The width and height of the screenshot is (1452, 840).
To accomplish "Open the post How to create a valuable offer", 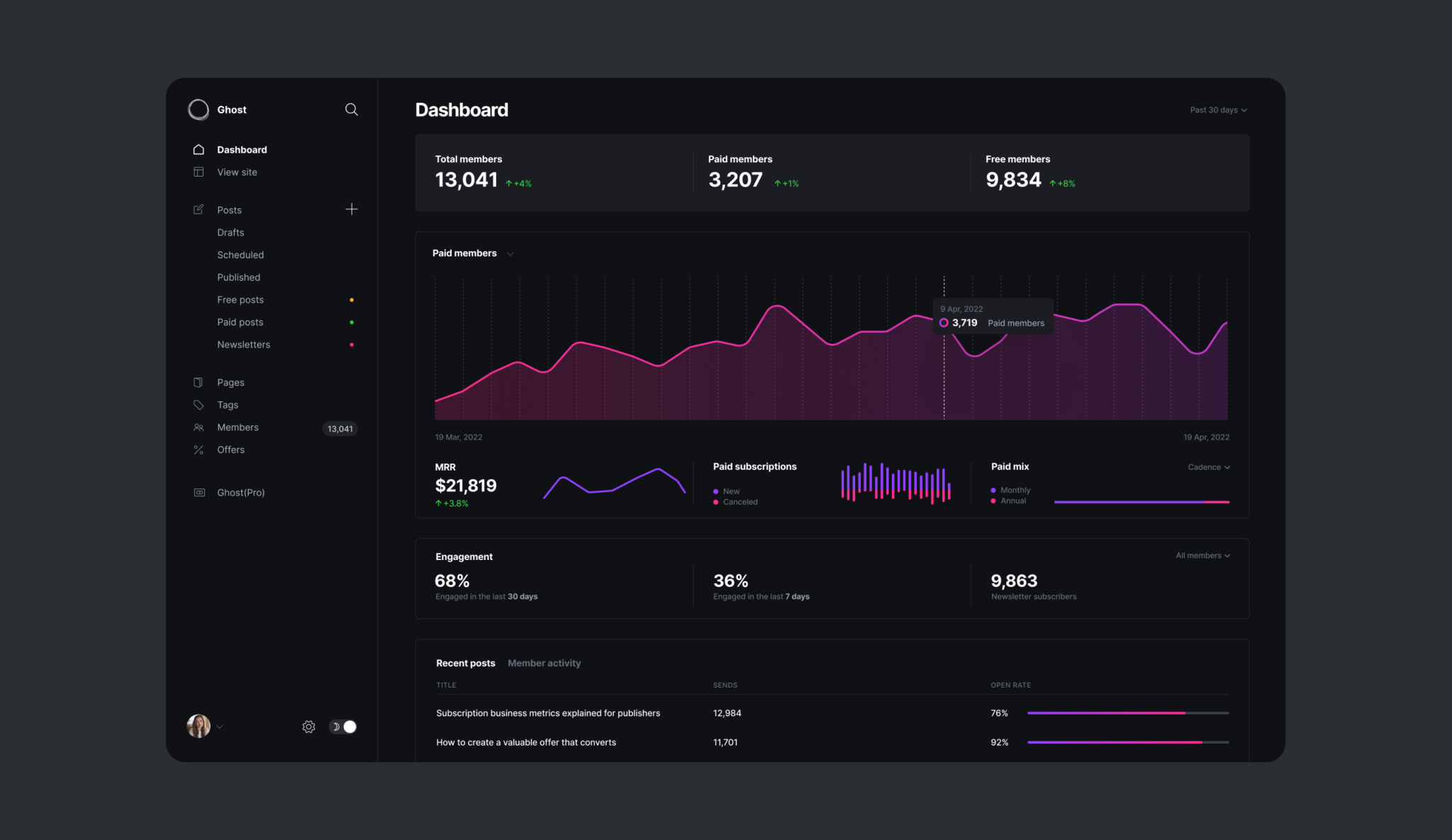I will (x=525, y=742).
